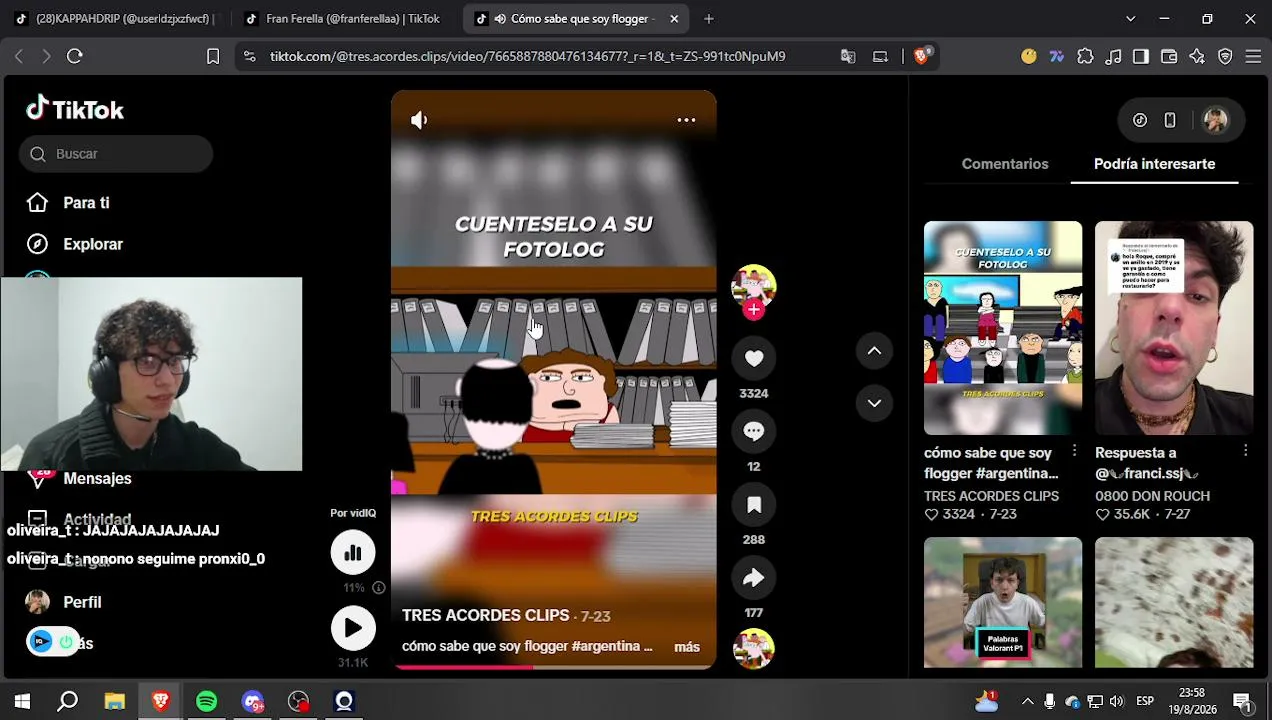Click the TikTok logo

tap(75, 109)
